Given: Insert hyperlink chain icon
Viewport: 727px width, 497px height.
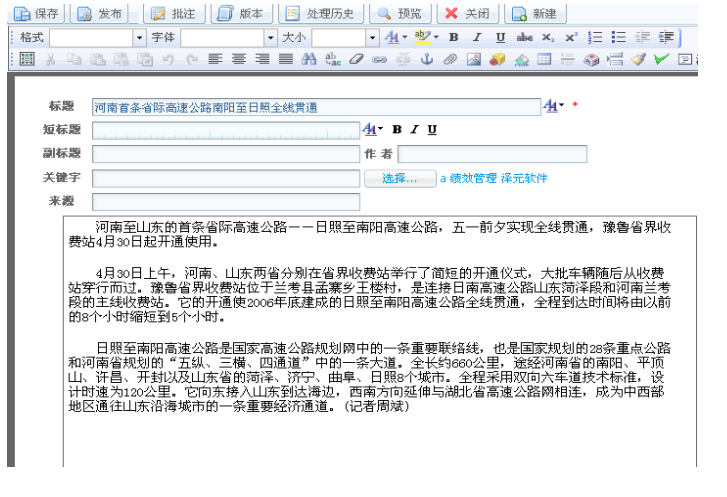Looking at the screenshot, I should coord(379,59).
